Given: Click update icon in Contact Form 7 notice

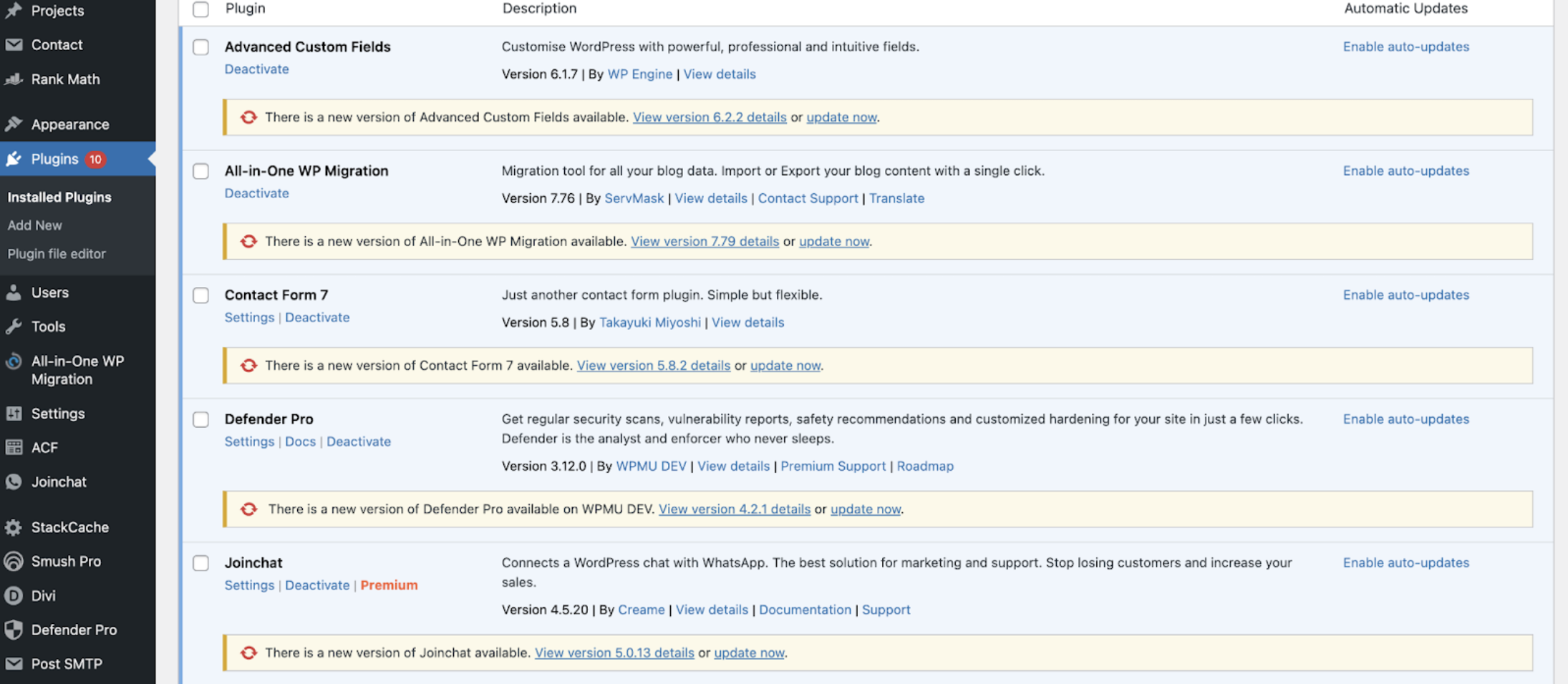Looking at the screenshot, I should click(248, 366).
